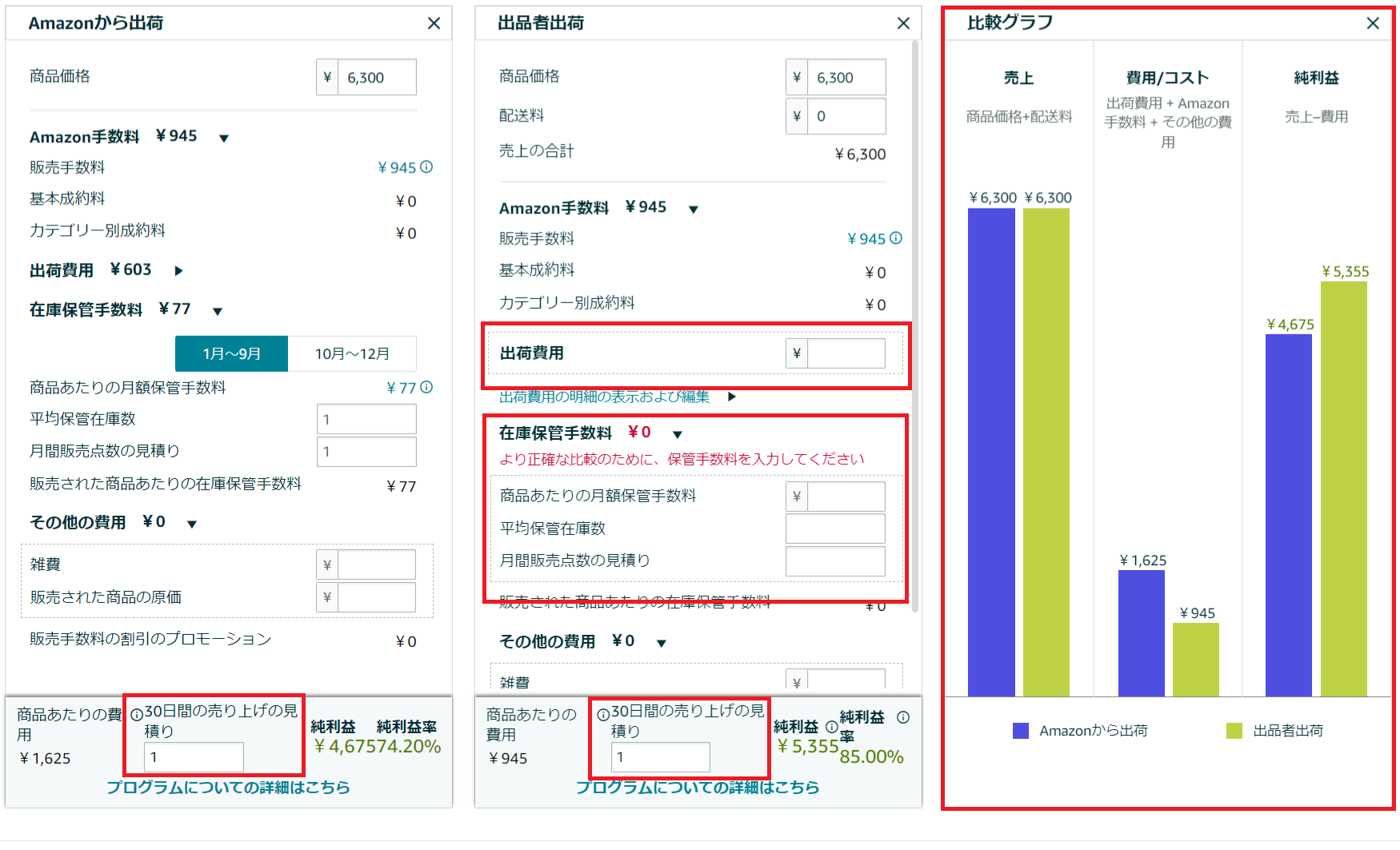
Task: Click the green ¥5,355 純利益 bar
Action: [x=1344, y=489]
